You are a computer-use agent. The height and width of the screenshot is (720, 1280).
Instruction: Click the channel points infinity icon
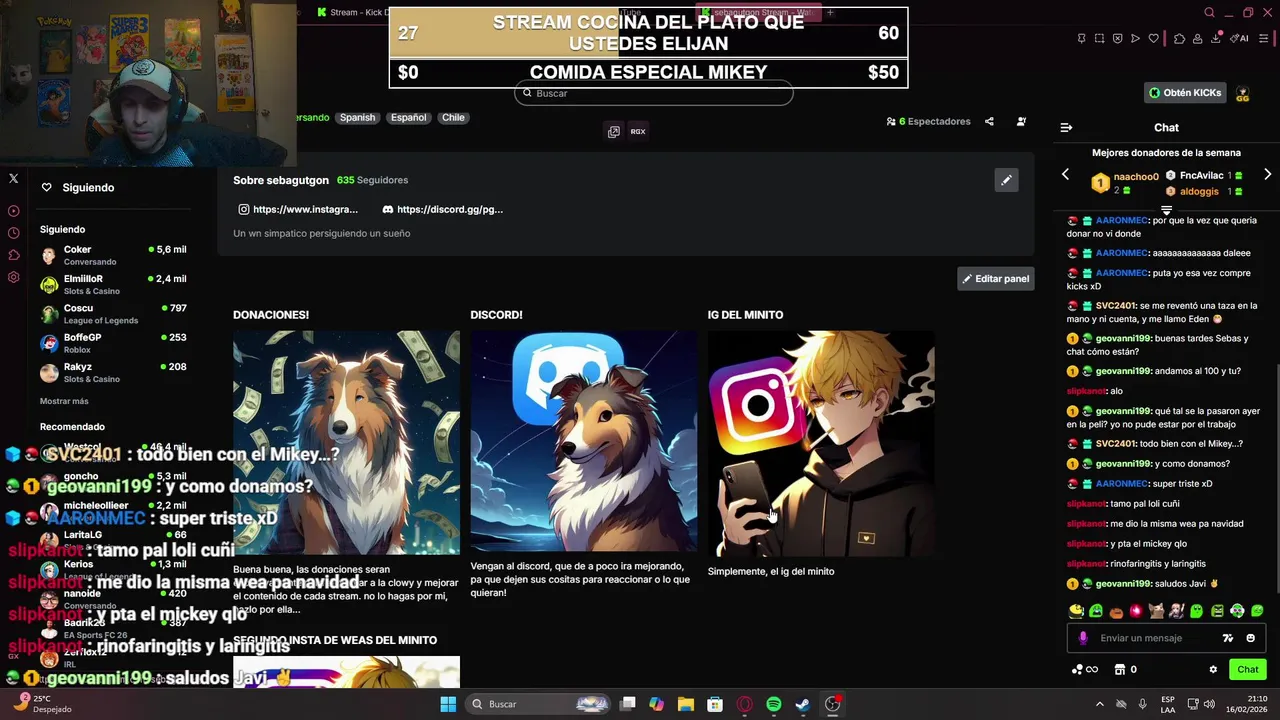(x=1084, y=670)
